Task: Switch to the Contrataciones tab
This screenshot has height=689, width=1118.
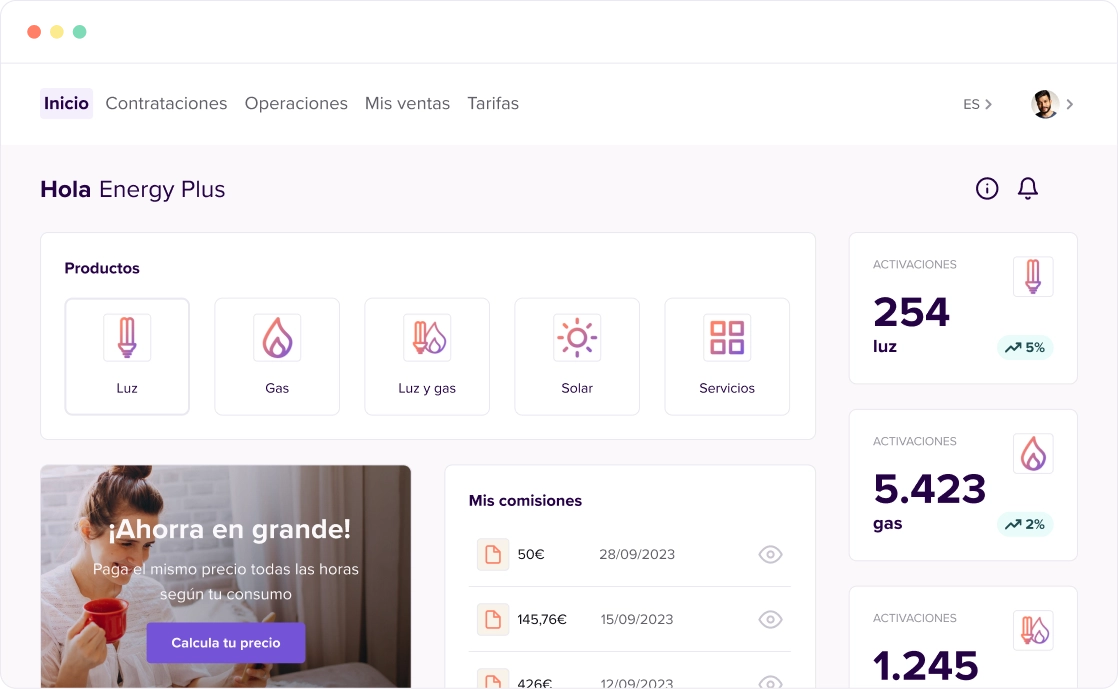Action: coord(166,103)
